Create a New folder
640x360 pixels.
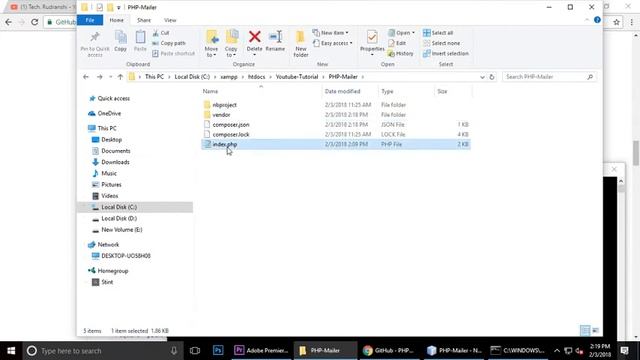click(x=300, y=44)
